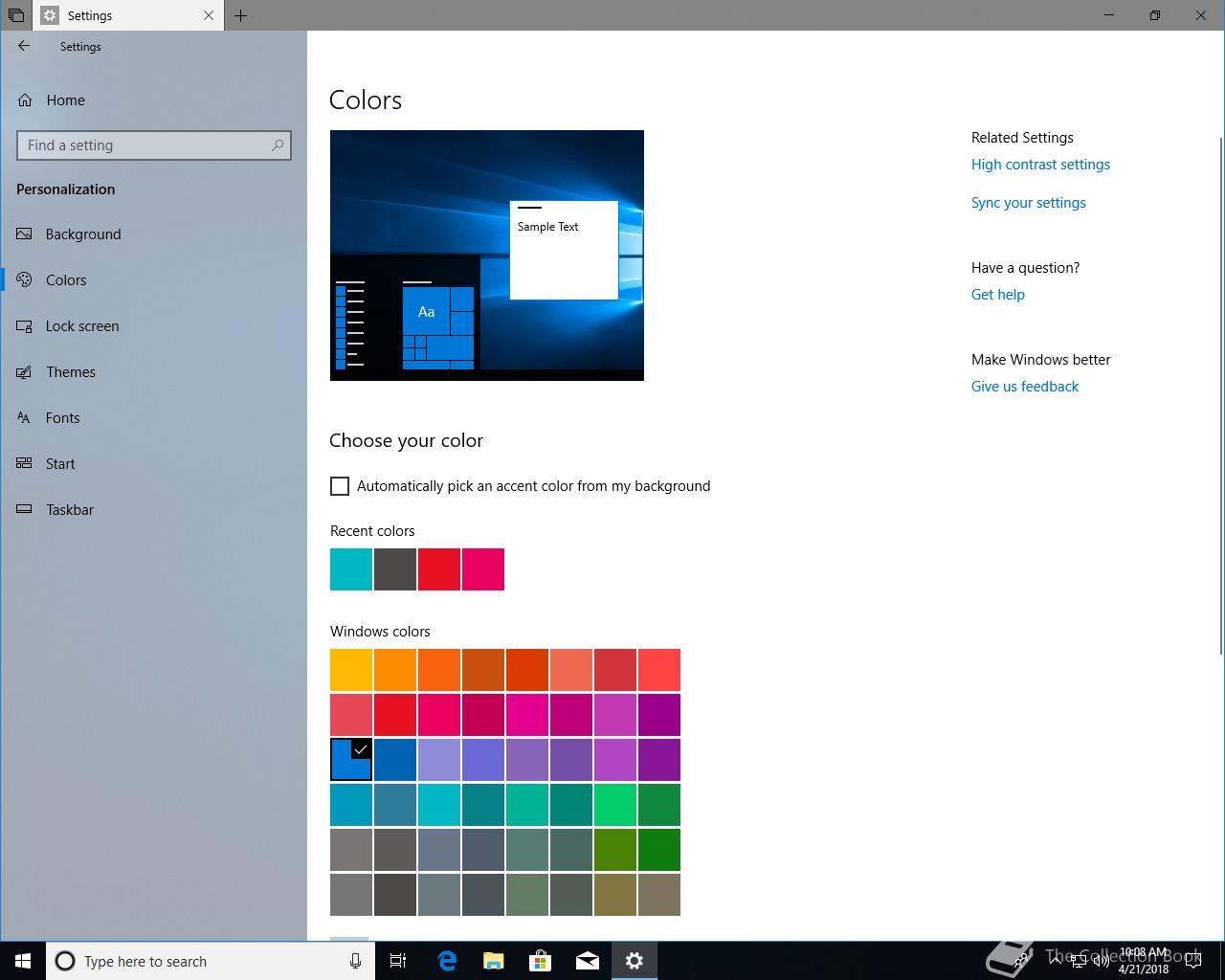
Task: Click Give us feedback link
Action: pyautogui.click(x=1024, y=387)
